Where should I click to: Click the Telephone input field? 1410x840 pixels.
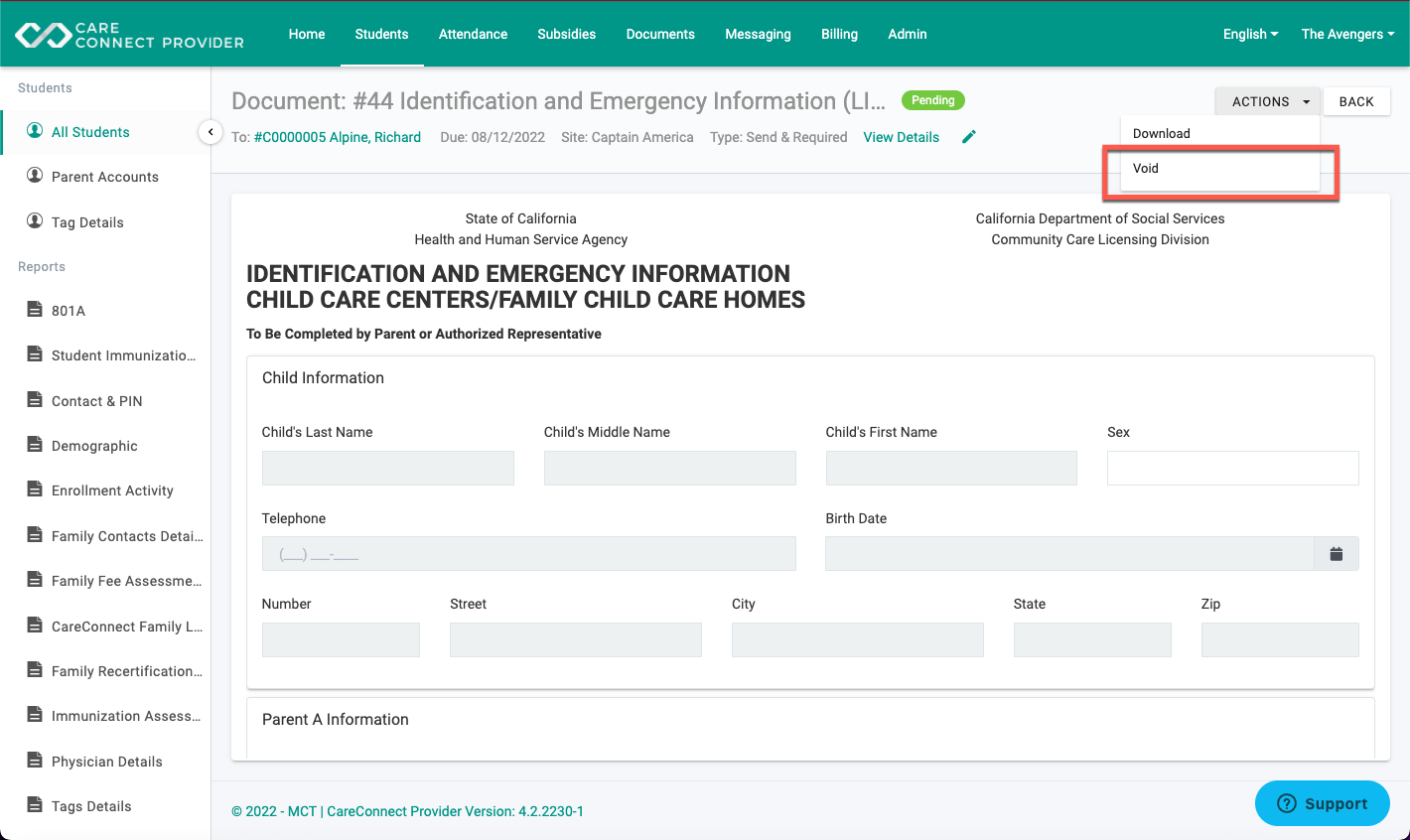coord(529,554)
